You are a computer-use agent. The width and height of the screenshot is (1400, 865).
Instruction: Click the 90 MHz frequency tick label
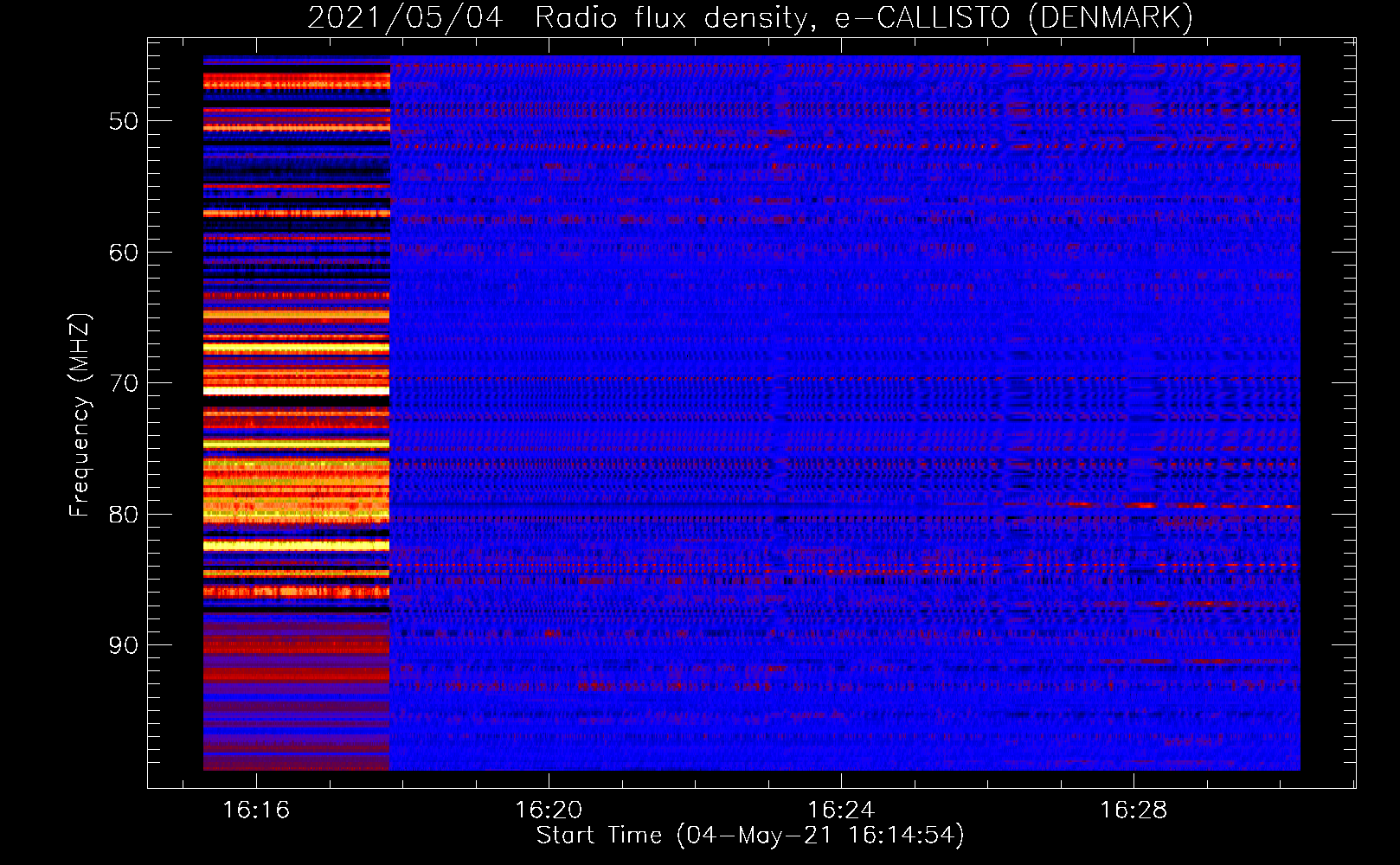tap(124, 645)
